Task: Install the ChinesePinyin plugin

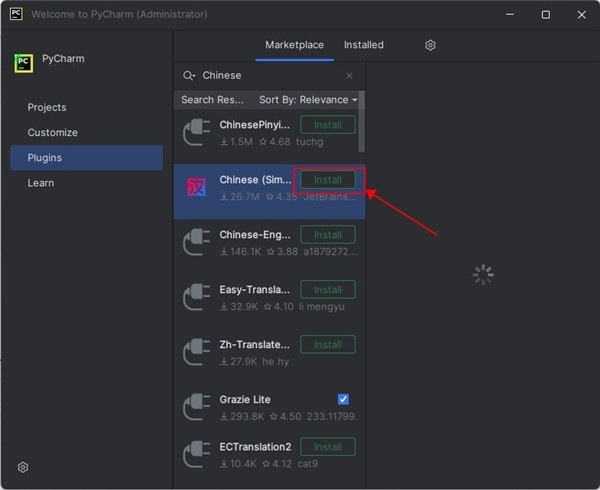Action: point(328,125)
